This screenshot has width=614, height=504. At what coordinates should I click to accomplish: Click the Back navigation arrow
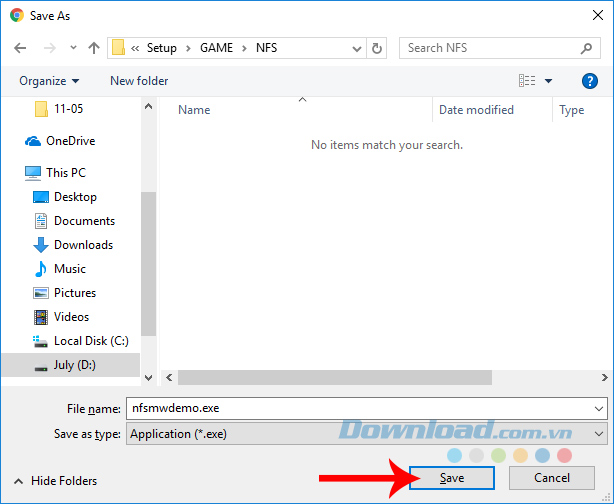click(20, 48)
